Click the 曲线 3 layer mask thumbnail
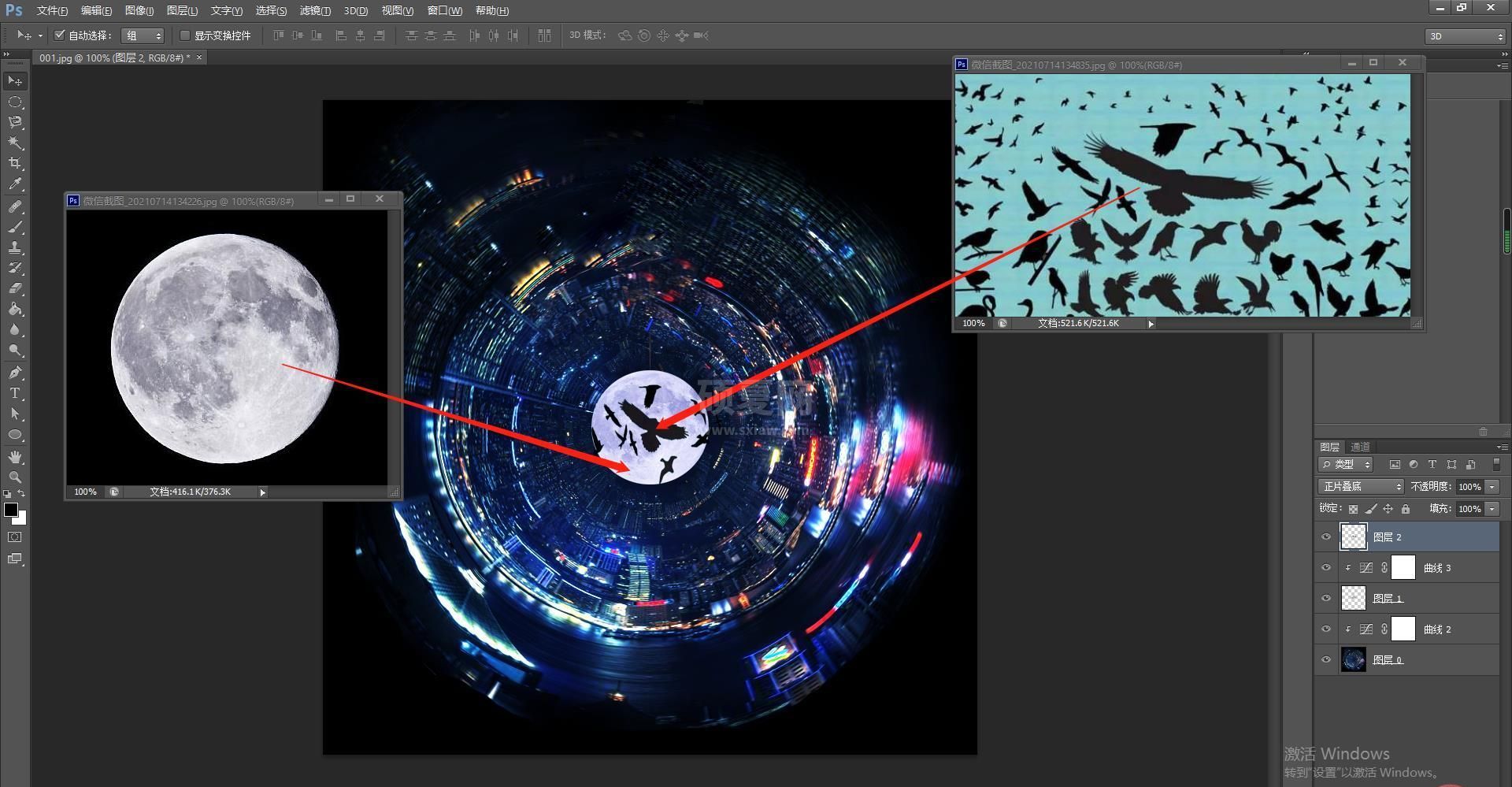 [1403, 568]
